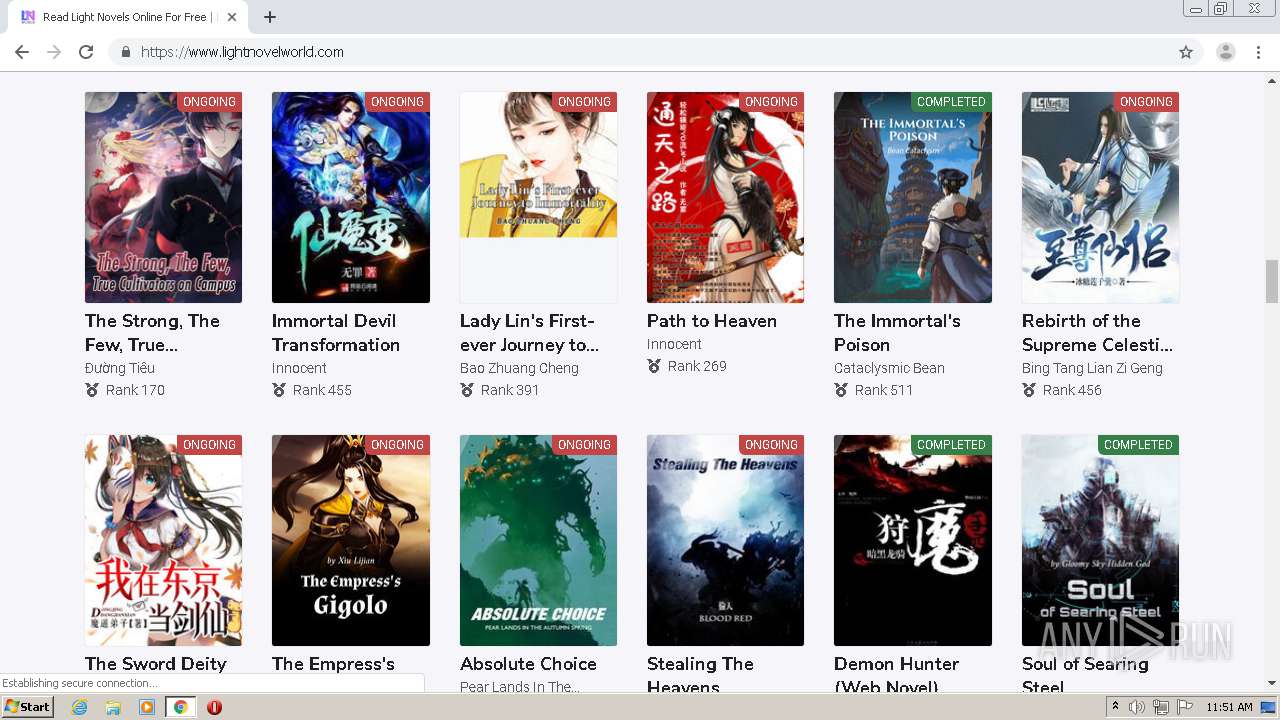The image size is (1280, 720).
Task: Click The Immortal's Poison title link
Action: click(x=897, y=333)
